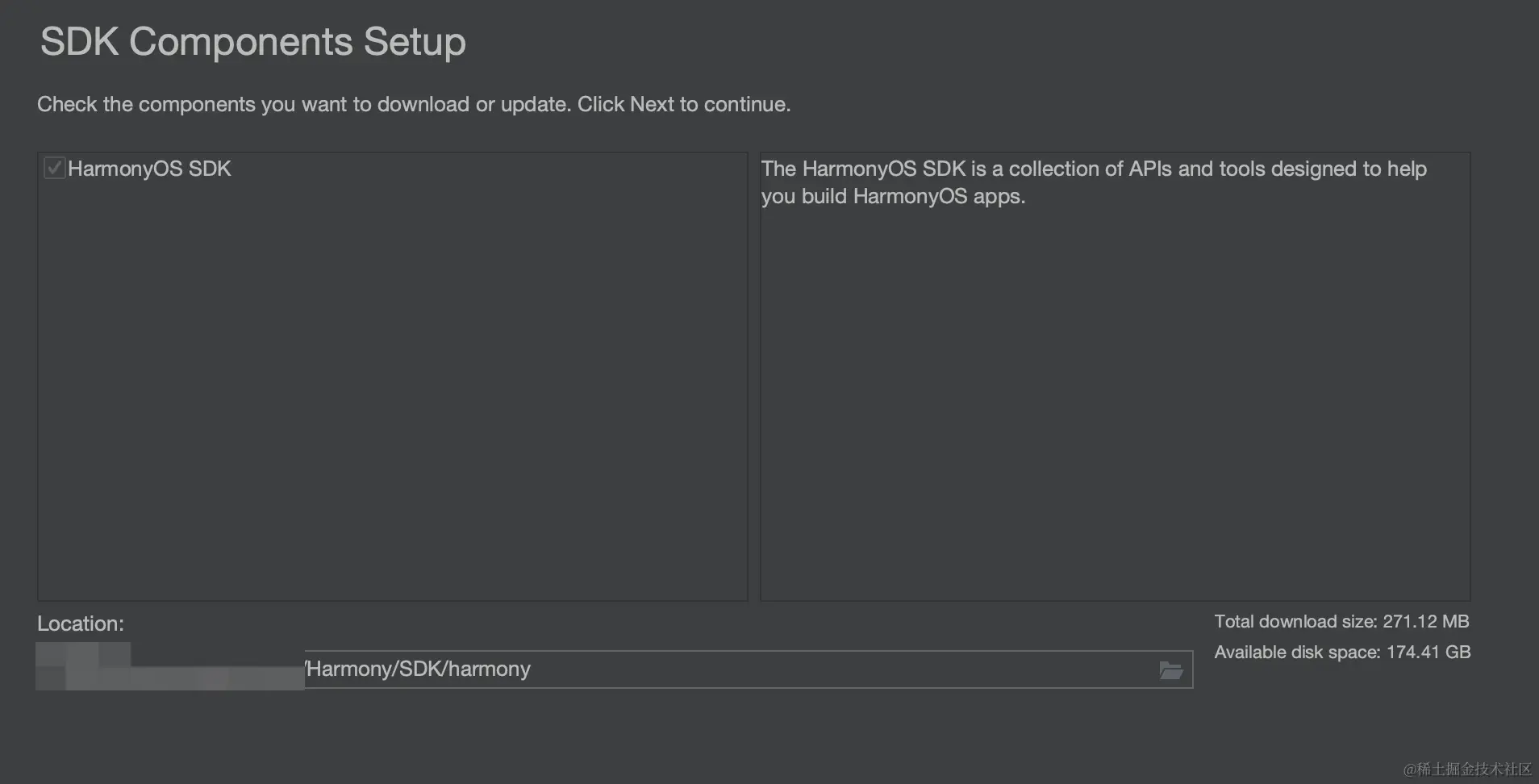The height and width of the screenshot is (784, 1539).
Task: Click the Available disk space label
Action: click(1297, 652)
